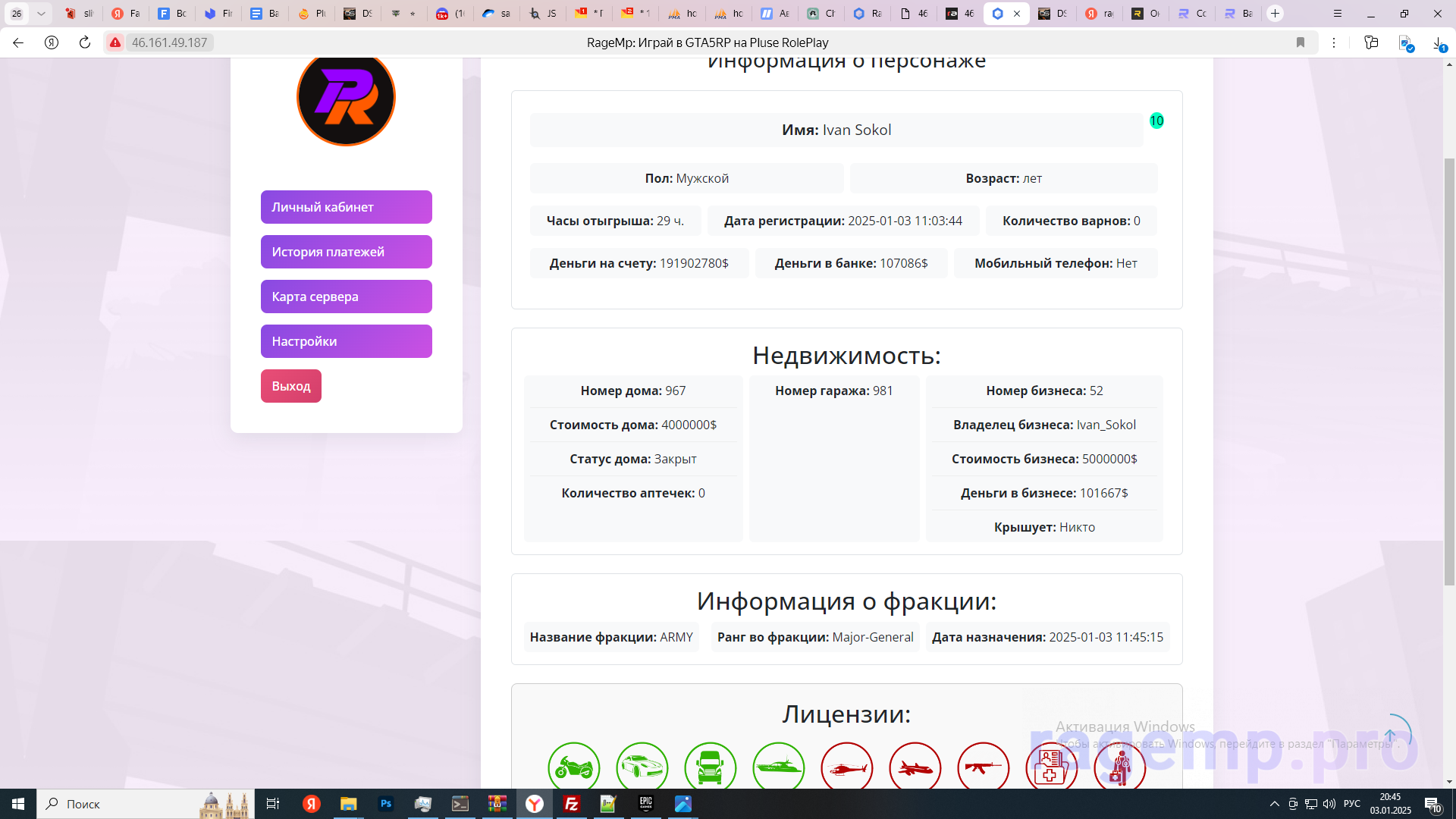Image resolution: width=1456 pixels, height=819 pixels.
Task: Open Настройки page
Action: [x=347, y=341]
